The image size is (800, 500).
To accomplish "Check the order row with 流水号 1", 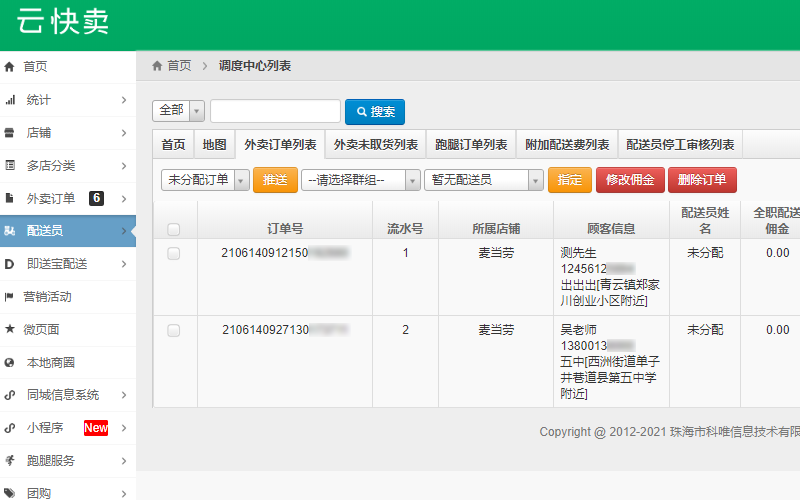I will [173, 254].
